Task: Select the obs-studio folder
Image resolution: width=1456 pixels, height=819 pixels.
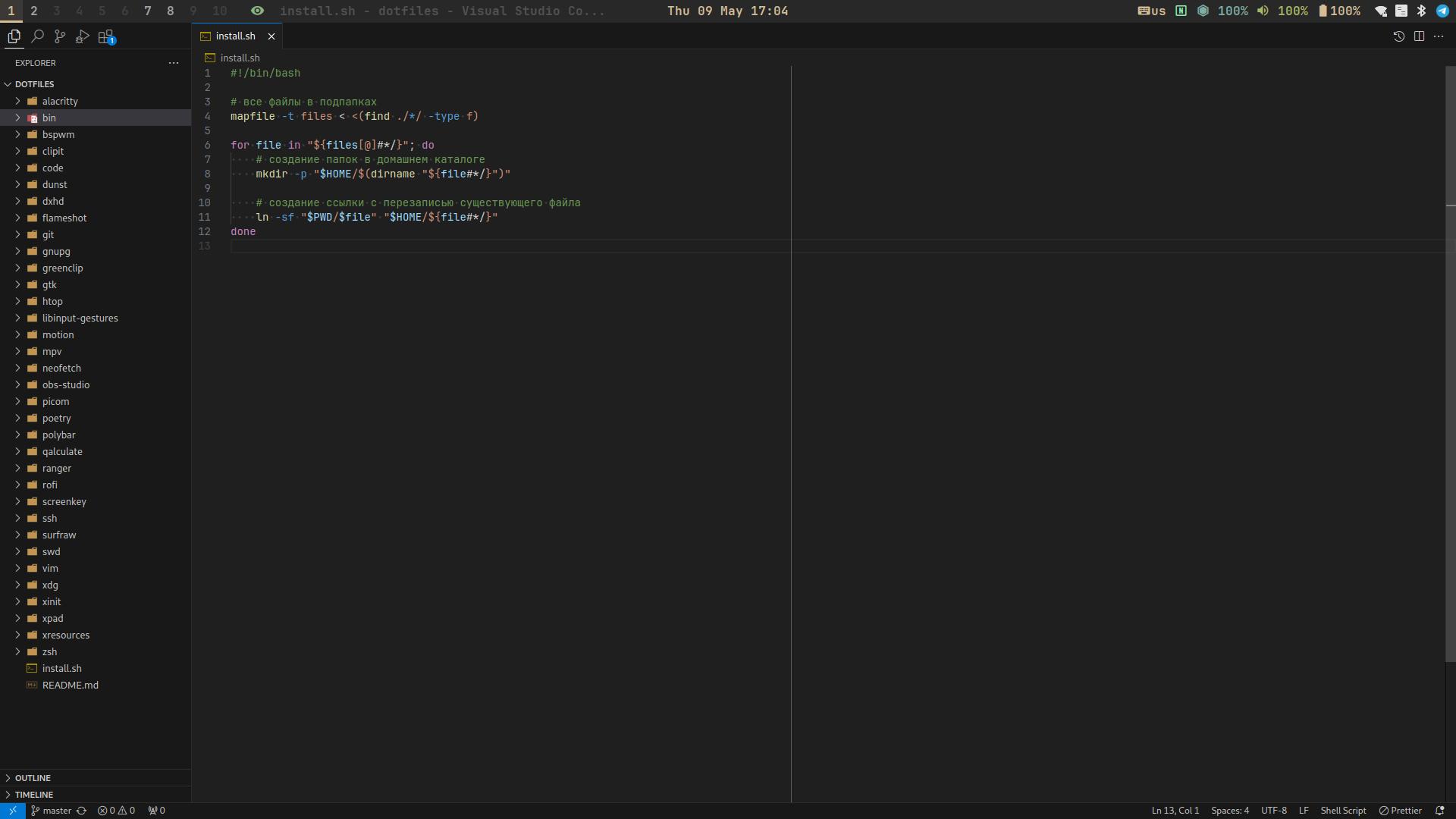Action: tap(96, 384)
